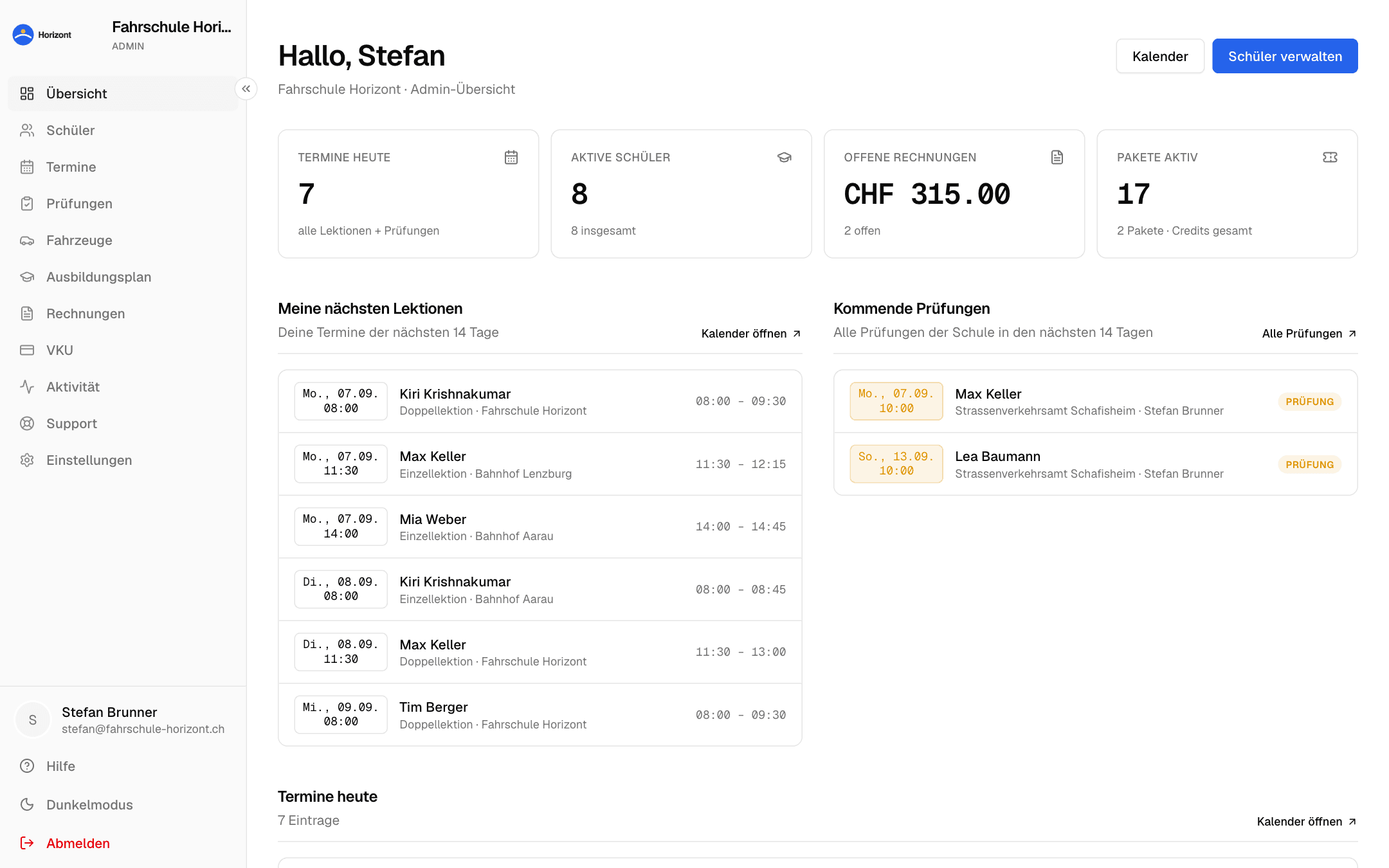Click the Ausbildungsplan graduation cap icon
Image resolution: width=1389 pixels, height=868 pixels.
tap(27, 277)
